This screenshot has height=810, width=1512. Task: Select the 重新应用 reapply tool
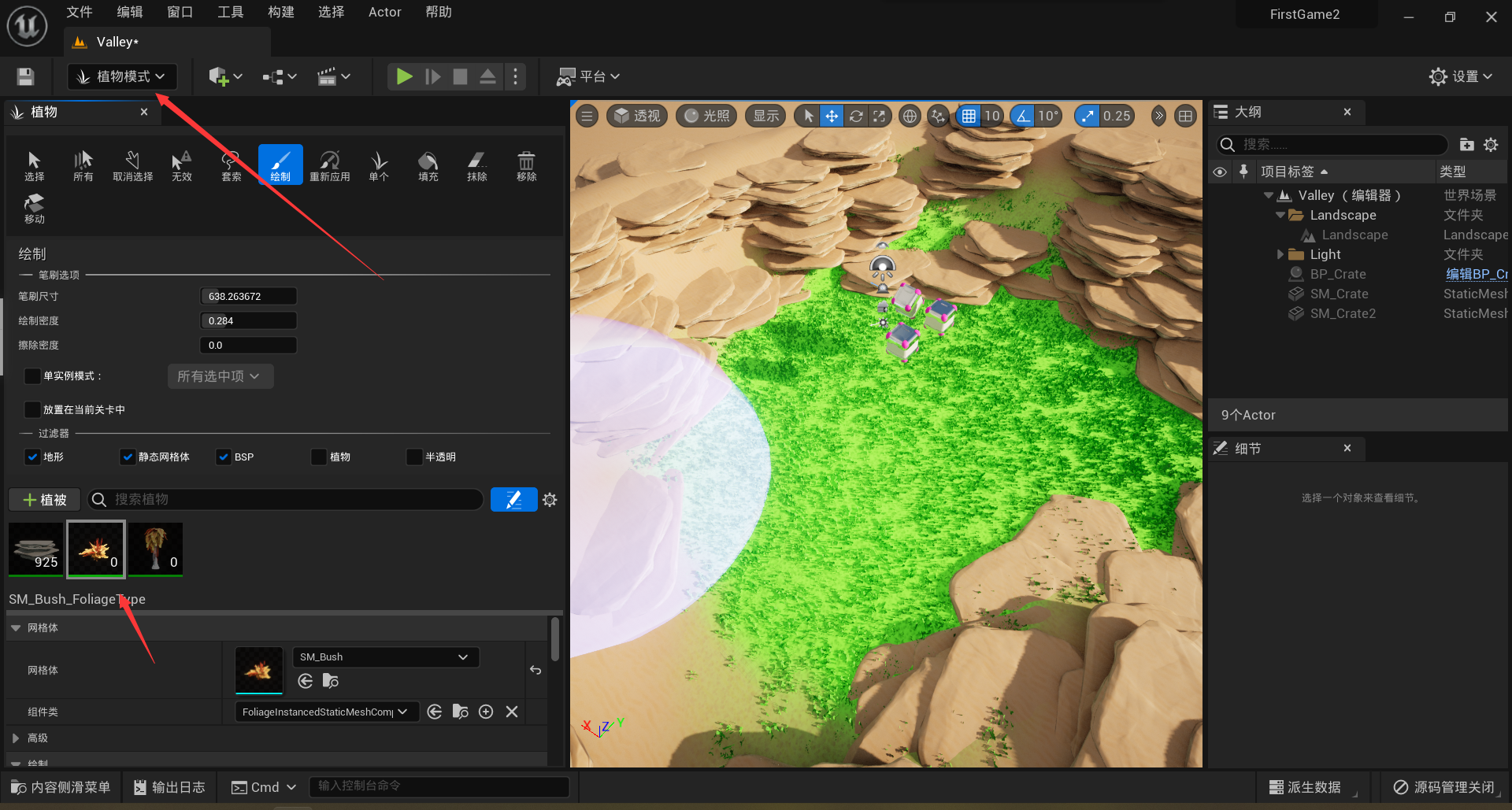pyautogui.click(x=329, y=166)
